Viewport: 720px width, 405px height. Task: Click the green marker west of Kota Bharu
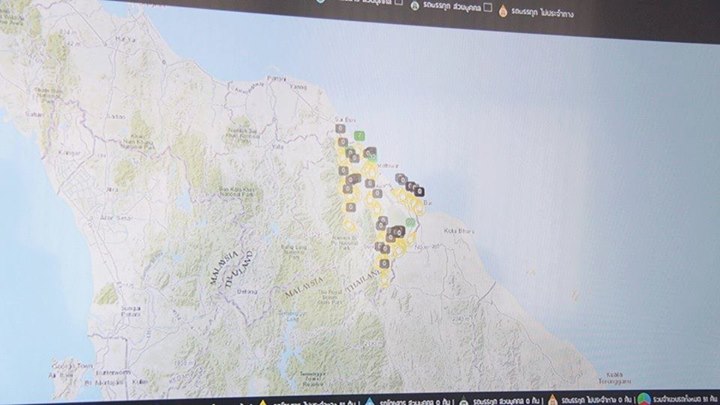(411, 222)
